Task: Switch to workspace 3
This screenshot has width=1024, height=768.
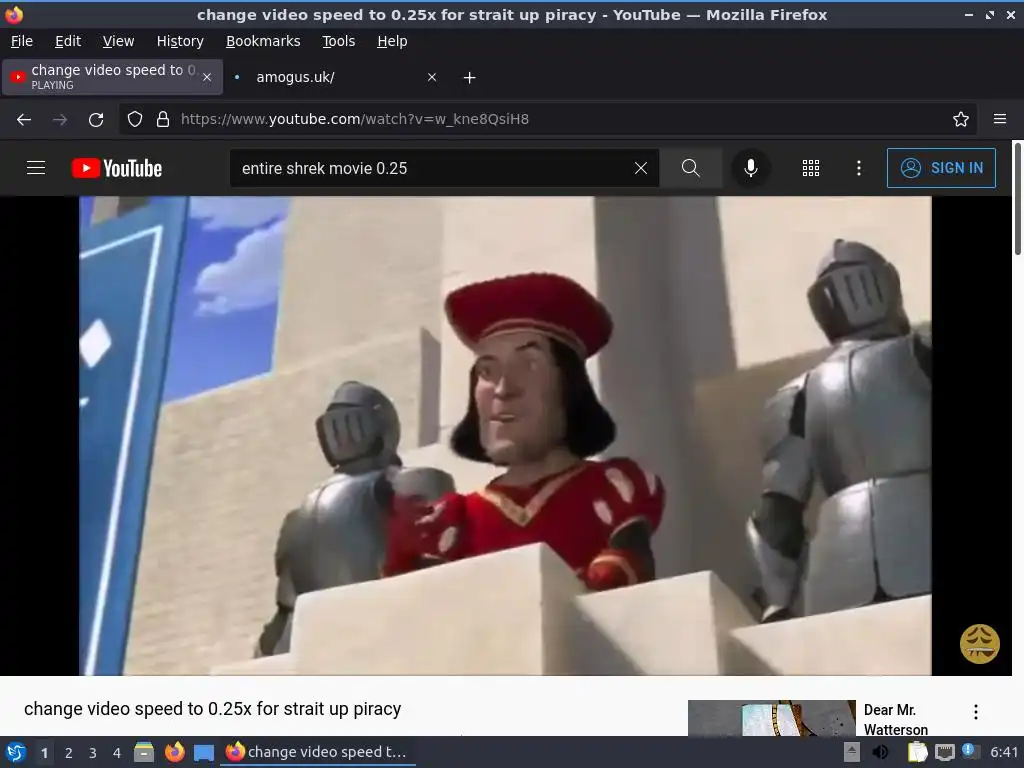Action: (x=93, y=753)
